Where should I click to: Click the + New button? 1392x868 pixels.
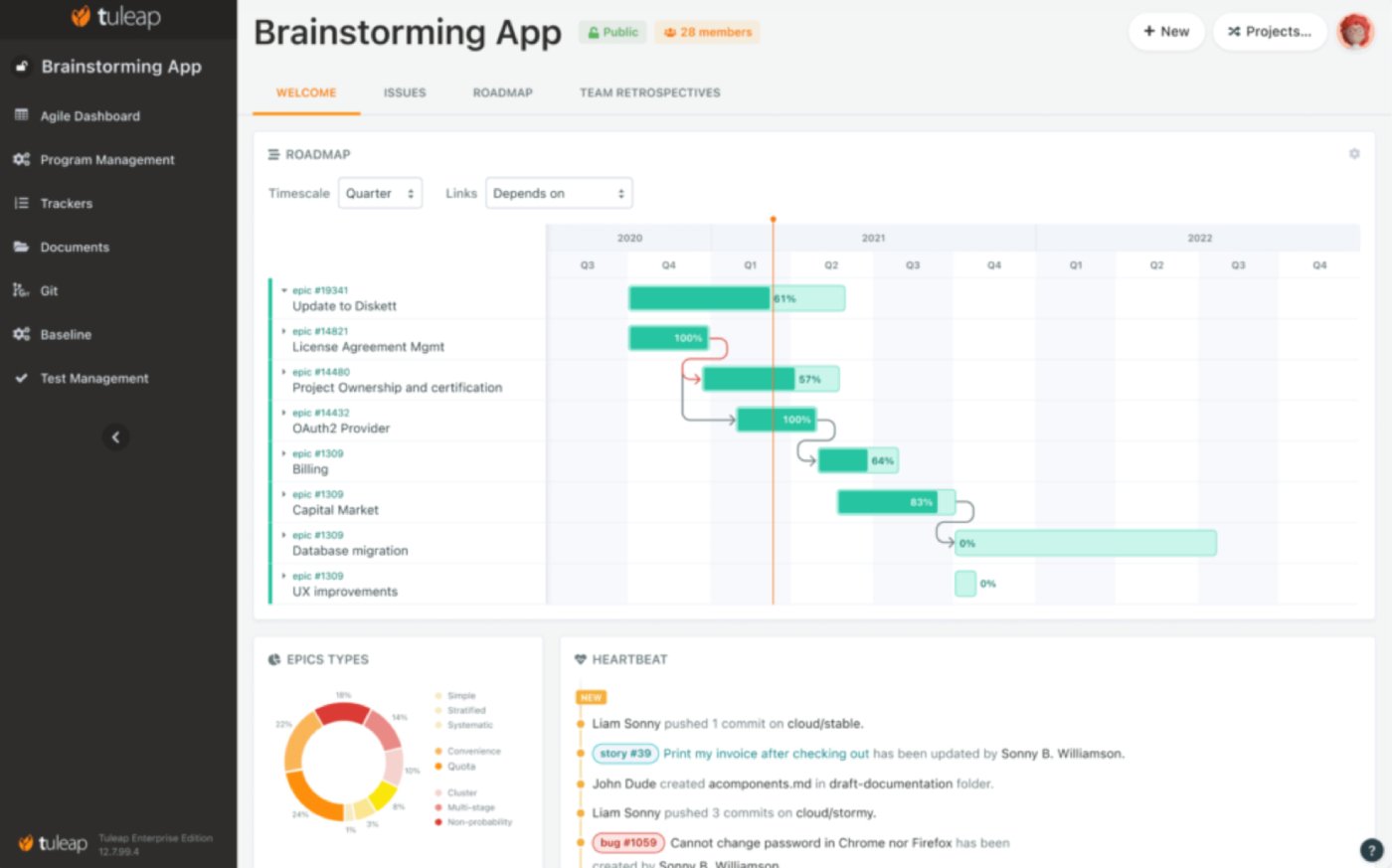coord(1165,31)
